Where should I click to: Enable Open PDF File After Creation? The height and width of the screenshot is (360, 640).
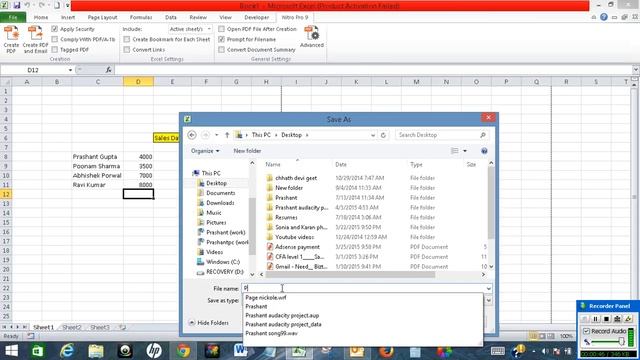(x=221, y=29)
